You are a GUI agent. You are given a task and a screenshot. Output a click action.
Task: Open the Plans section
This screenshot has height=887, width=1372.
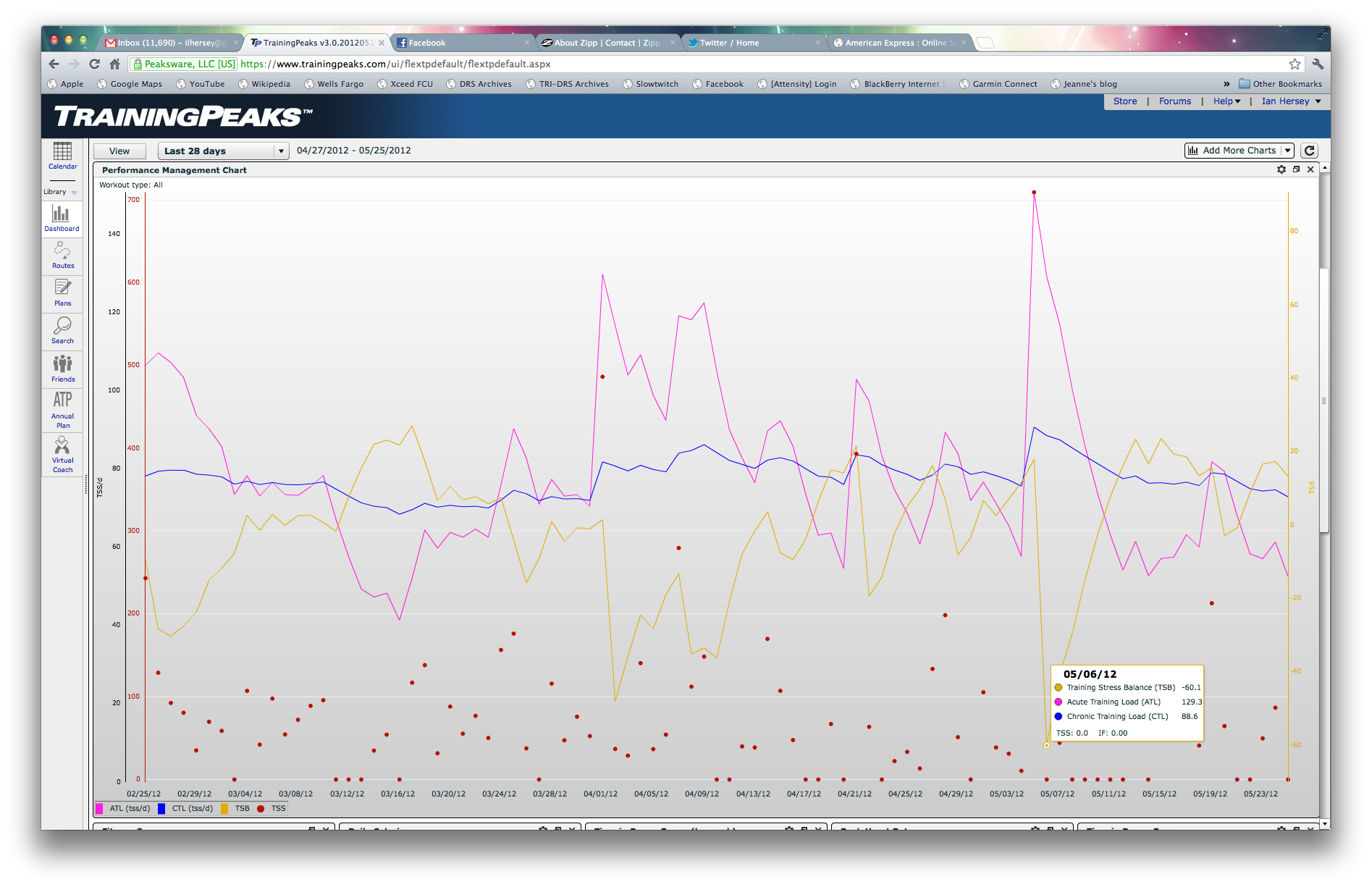click(x=62, y=293)
